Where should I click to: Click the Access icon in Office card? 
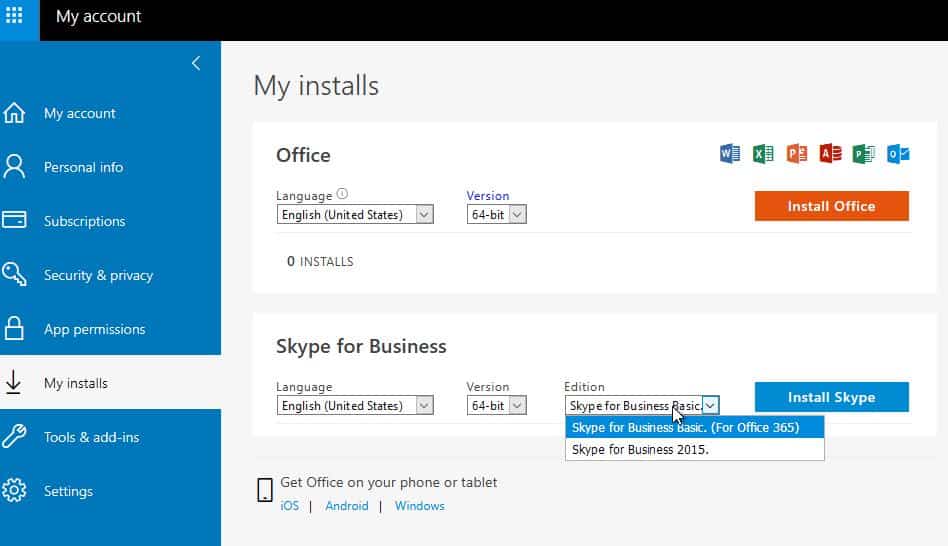click(x=830, y=154)
